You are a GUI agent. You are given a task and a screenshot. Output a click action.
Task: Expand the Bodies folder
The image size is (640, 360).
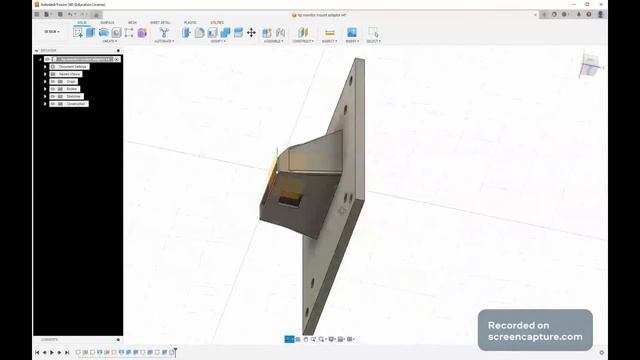click(45, 89)
